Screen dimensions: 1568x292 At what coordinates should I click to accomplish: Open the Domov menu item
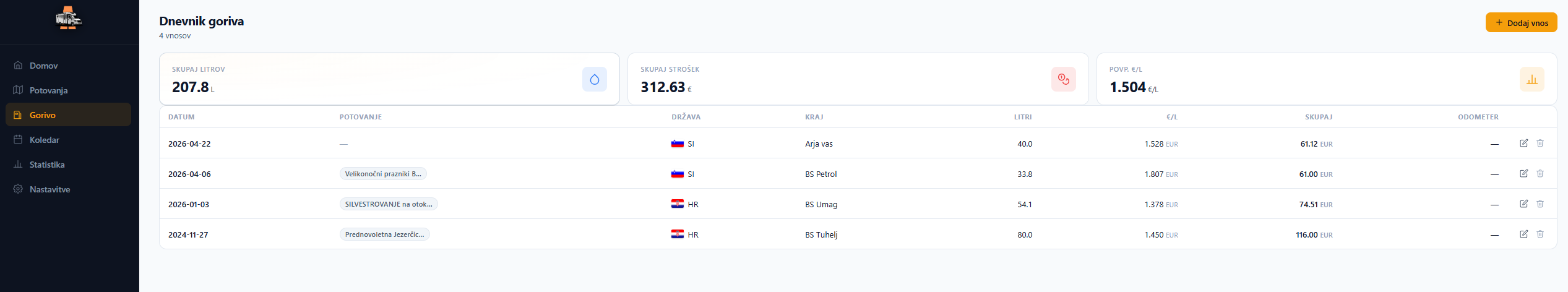pos(43,66)
